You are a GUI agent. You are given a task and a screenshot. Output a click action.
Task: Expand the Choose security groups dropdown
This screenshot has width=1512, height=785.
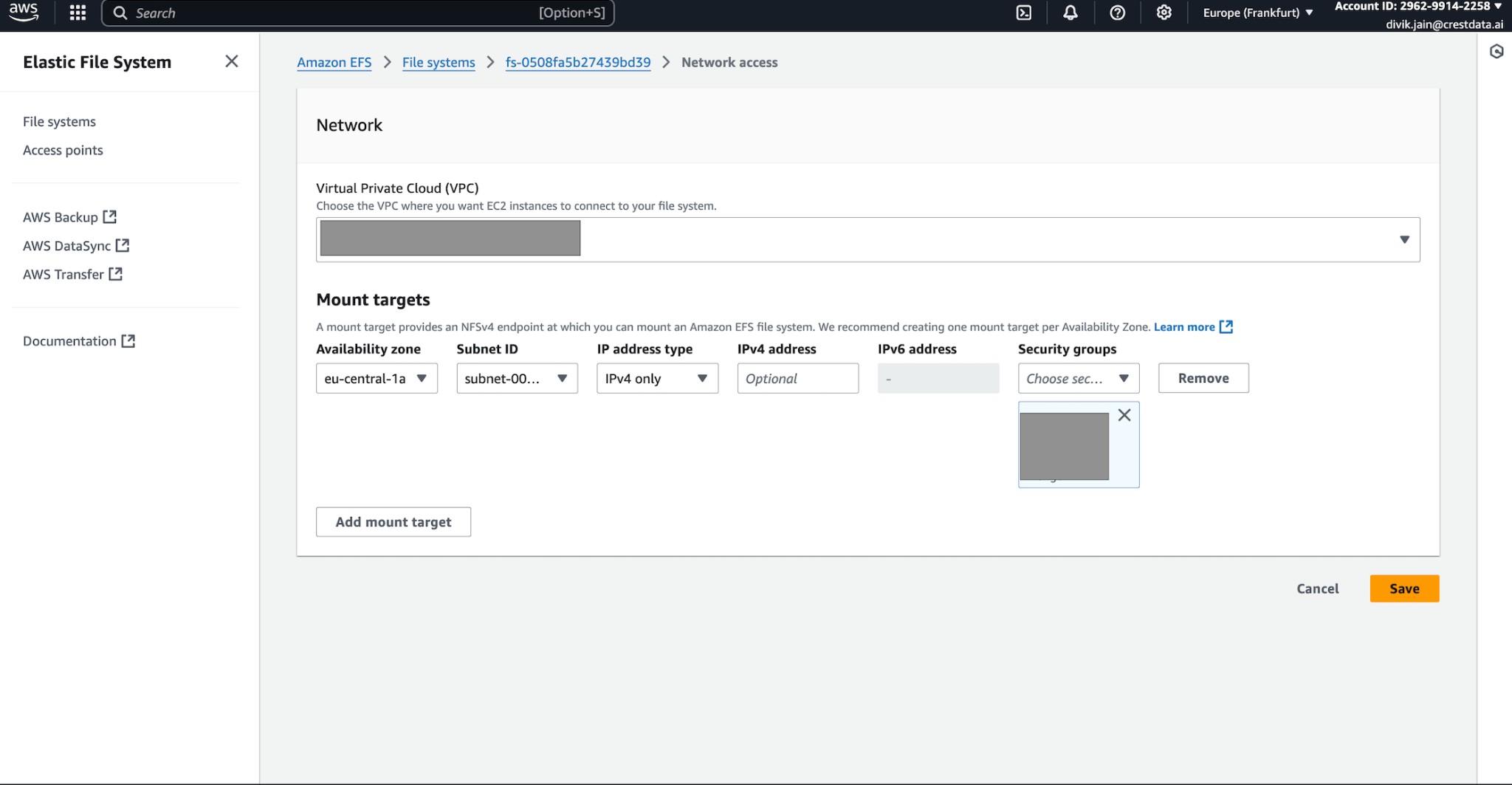click(1079, 378)
